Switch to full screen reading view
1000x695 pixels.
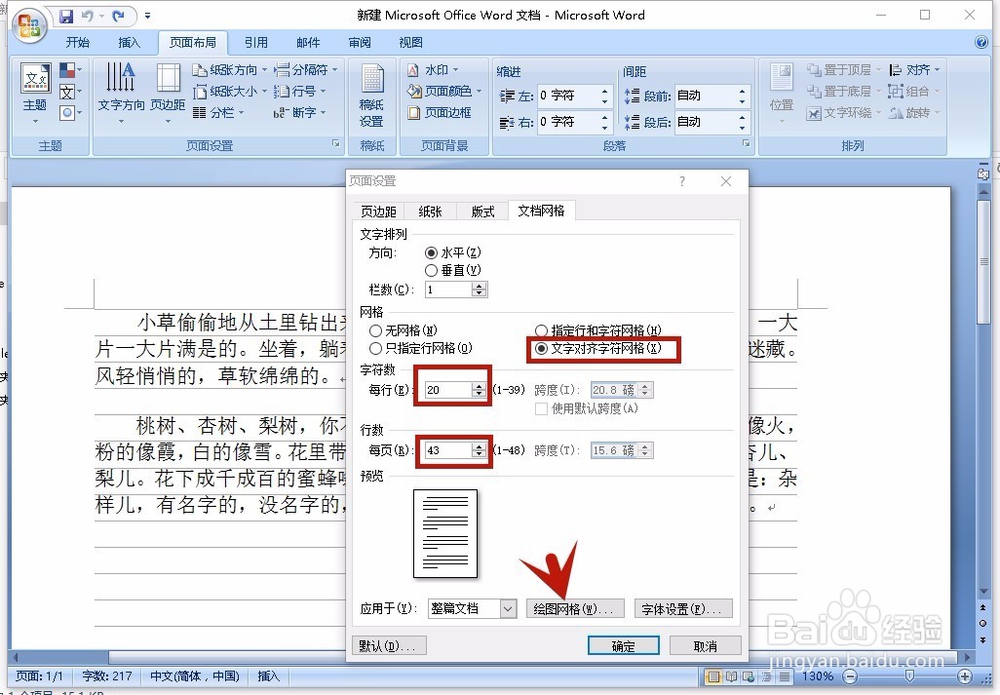point(731,676)
